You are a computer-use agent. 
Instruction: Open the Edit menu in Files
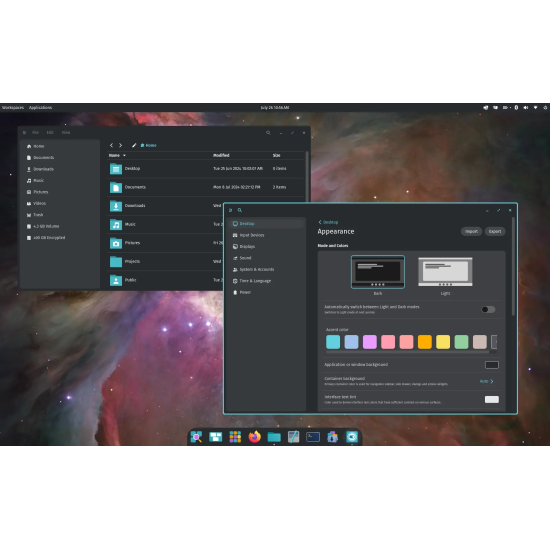[x=50, y=133]
